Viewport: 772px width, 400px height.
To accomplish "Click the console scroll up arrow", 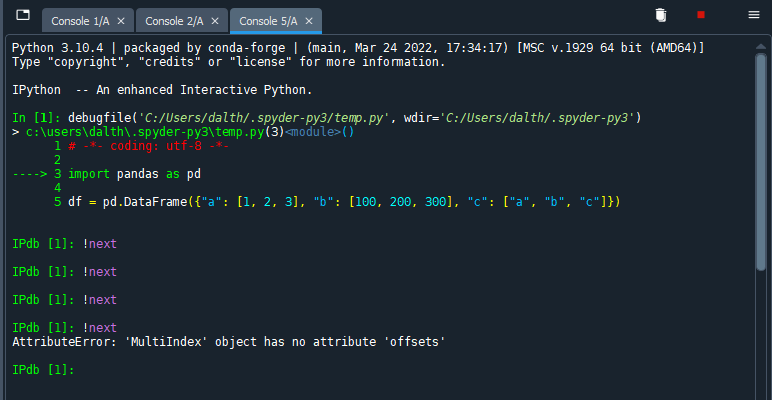I will 761,46.
